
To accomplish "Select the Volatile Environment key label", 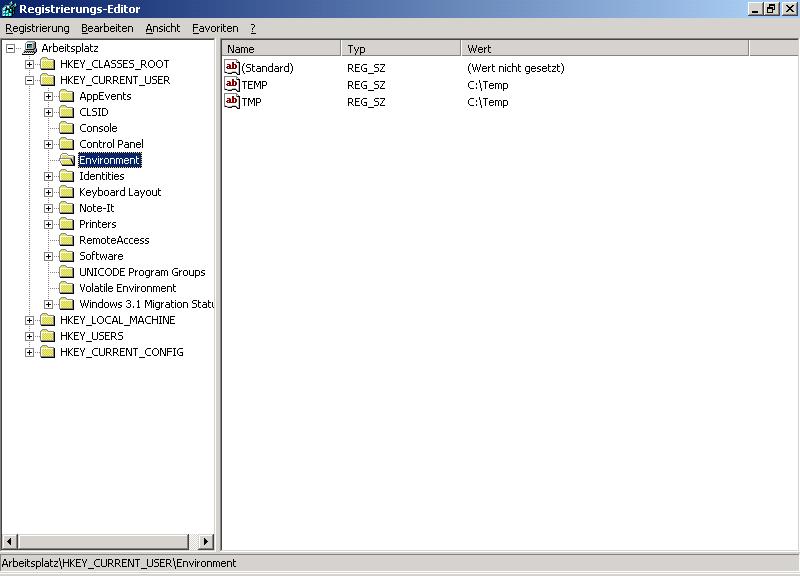I will point(128,288).
